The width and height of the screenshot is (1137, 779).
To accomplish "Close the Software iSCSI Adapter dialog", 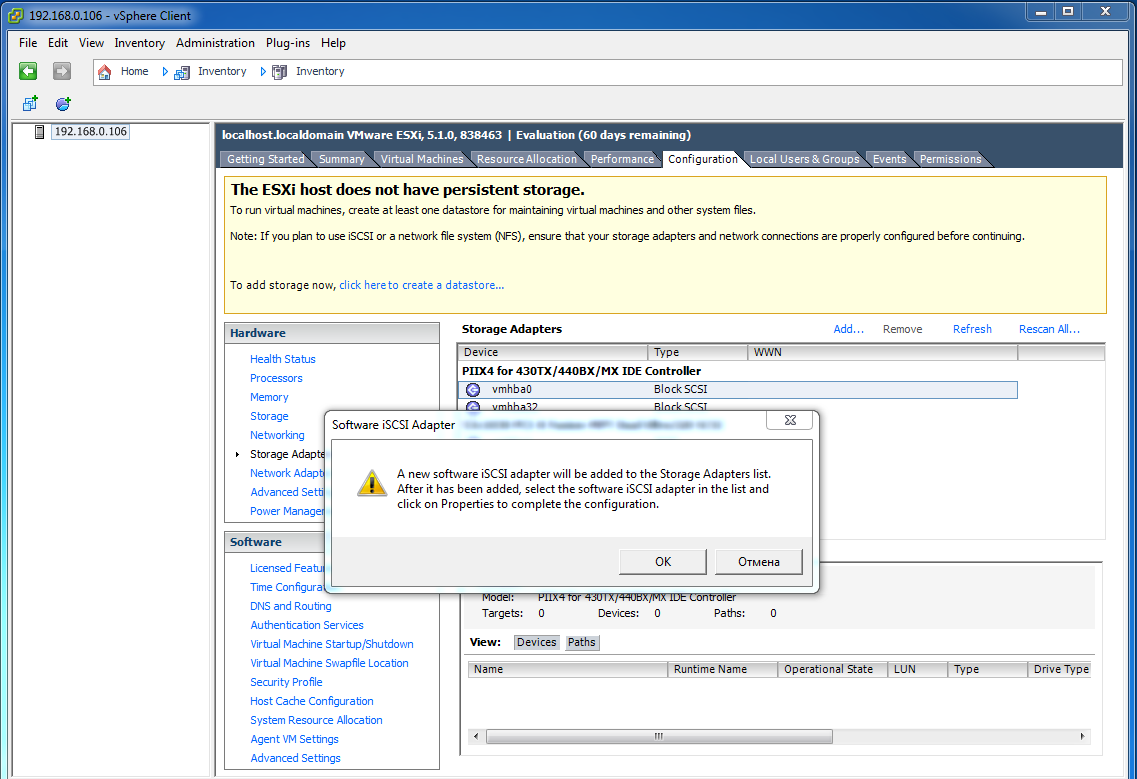I will pos(790,421).
